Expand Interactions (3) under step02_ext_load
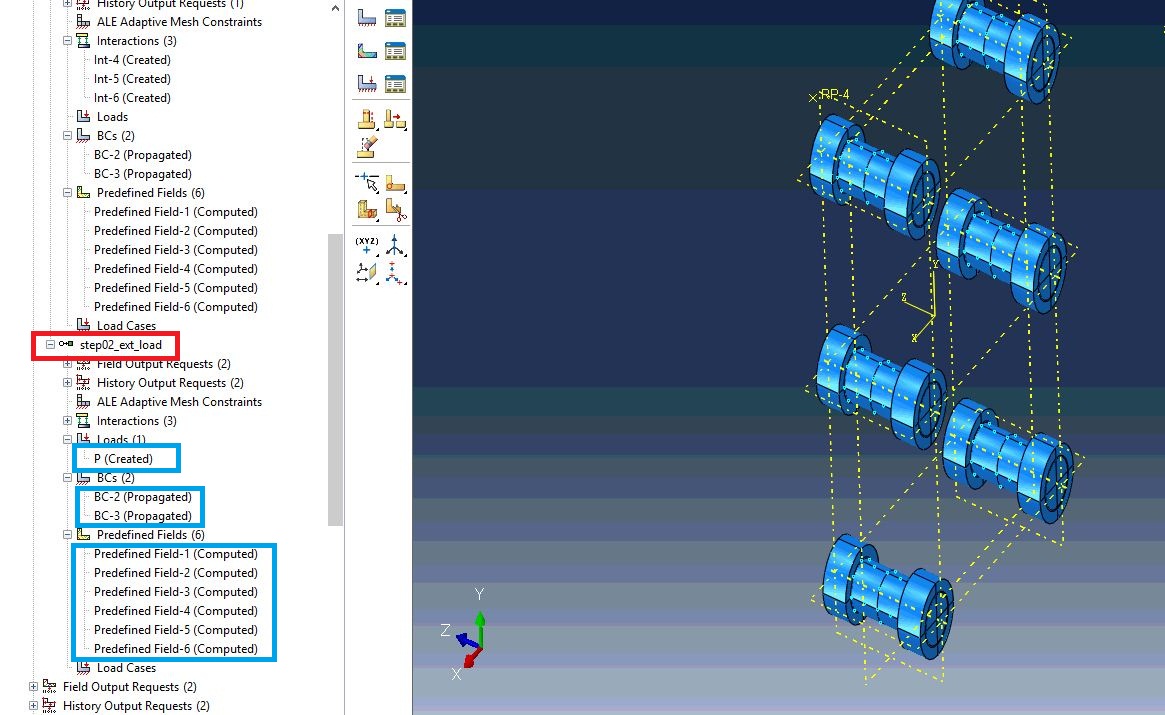The width and height of the screenshot is (1165, 715). pyautogui.click(x=69, y=421)
